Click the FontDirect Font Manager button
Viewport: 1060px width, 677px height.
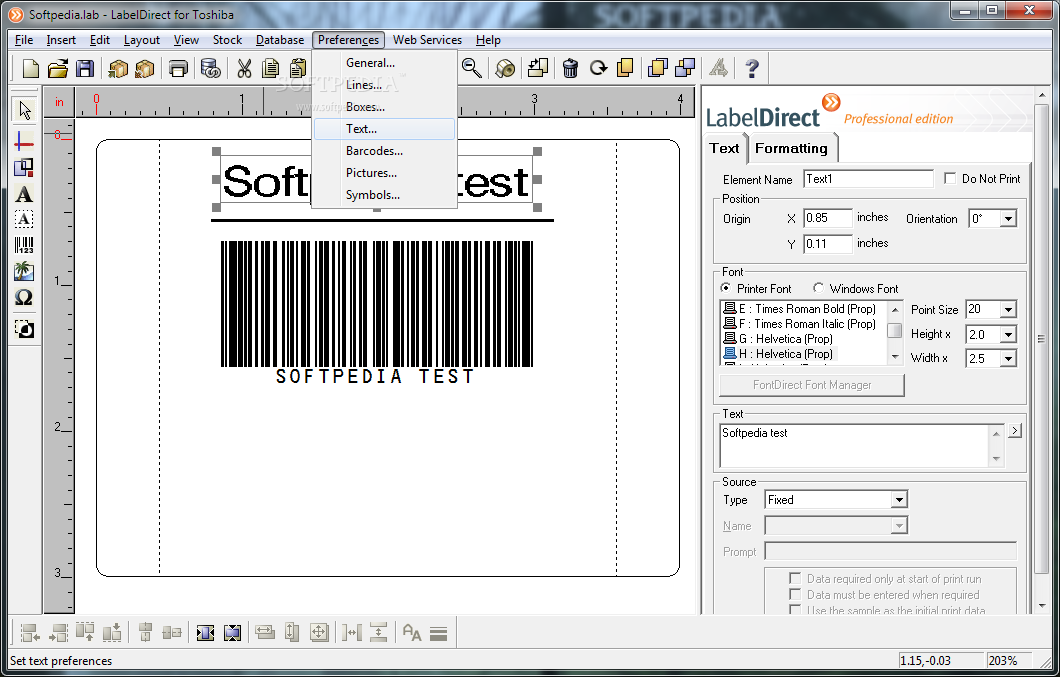(812, 385)
